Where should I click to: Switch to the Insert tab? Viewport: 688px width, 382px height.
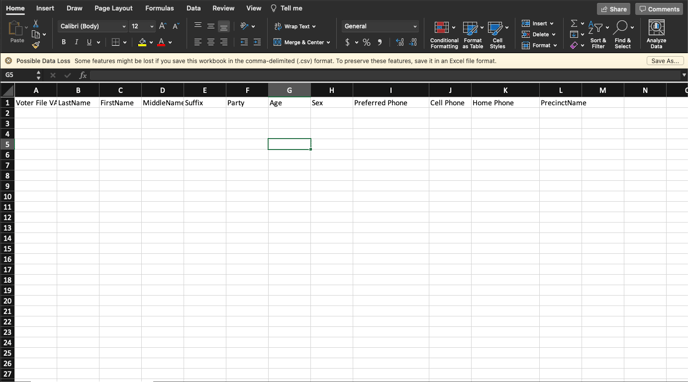[45, 8]
